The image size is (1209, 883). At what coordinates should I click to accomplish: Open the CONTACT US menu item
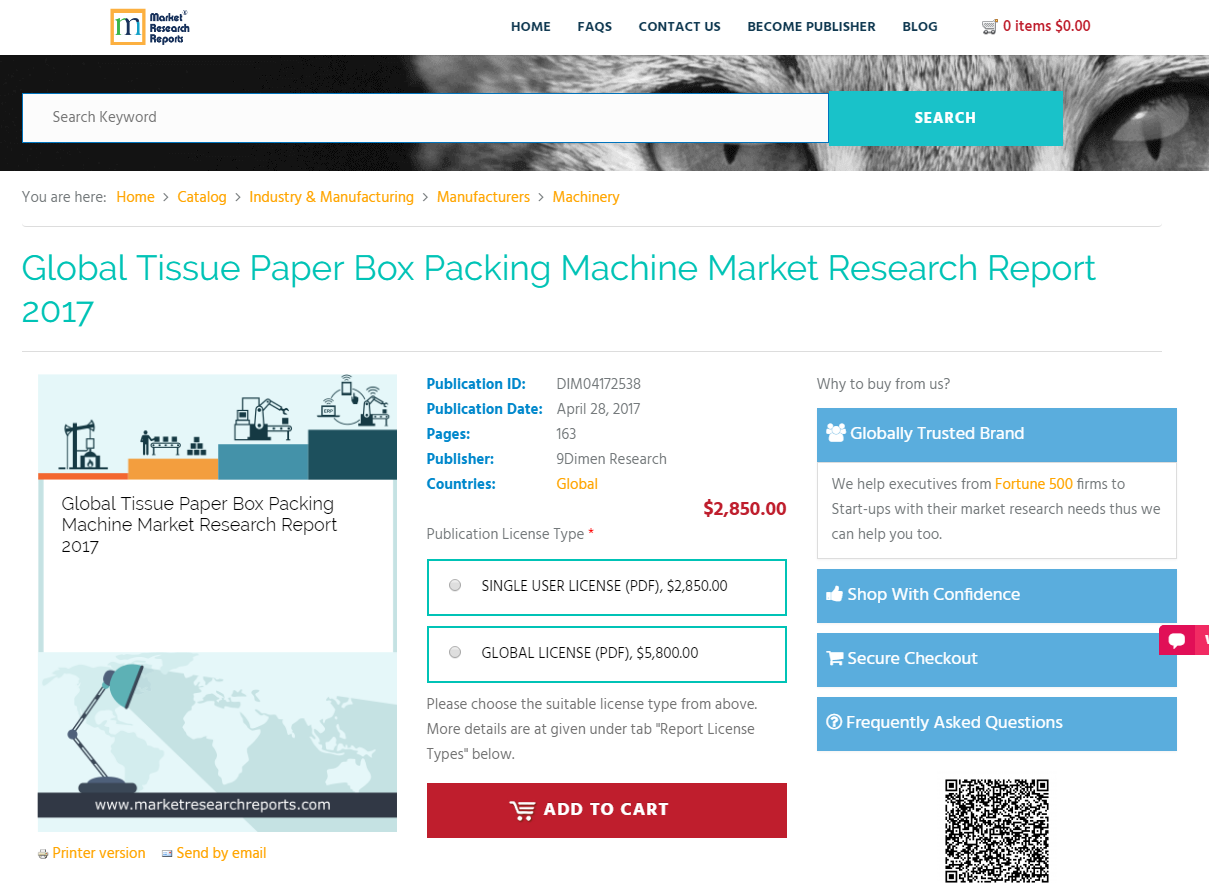pyautogui.click(x=680, y=27)
